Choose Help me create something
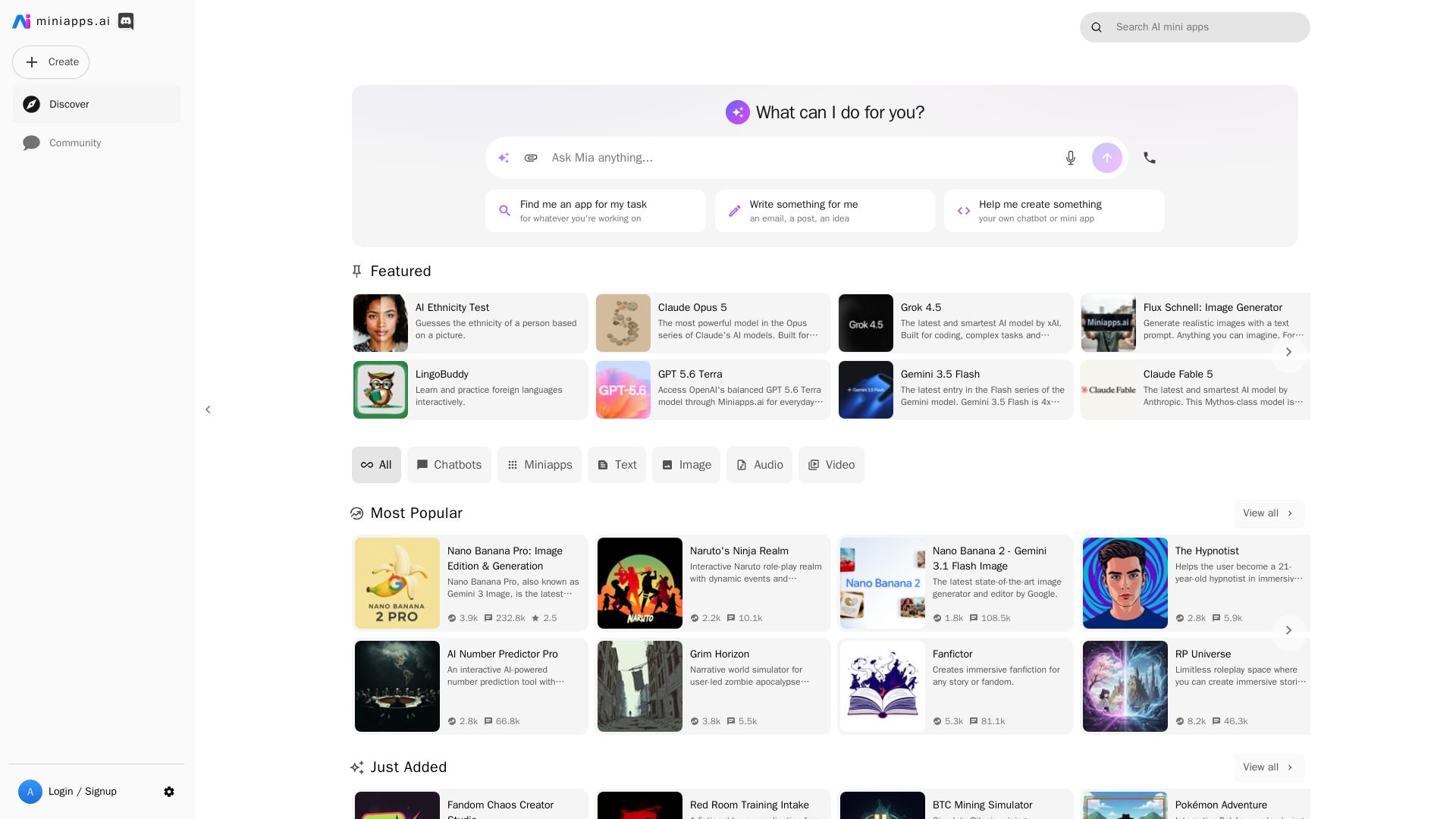This screenshot has width=1456, height=819. pyautogui.click(x=1054, y=211)
